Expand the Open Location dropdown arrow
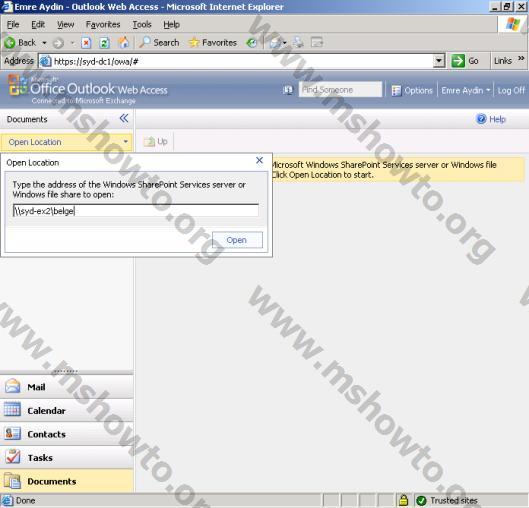 coord(126,142)
